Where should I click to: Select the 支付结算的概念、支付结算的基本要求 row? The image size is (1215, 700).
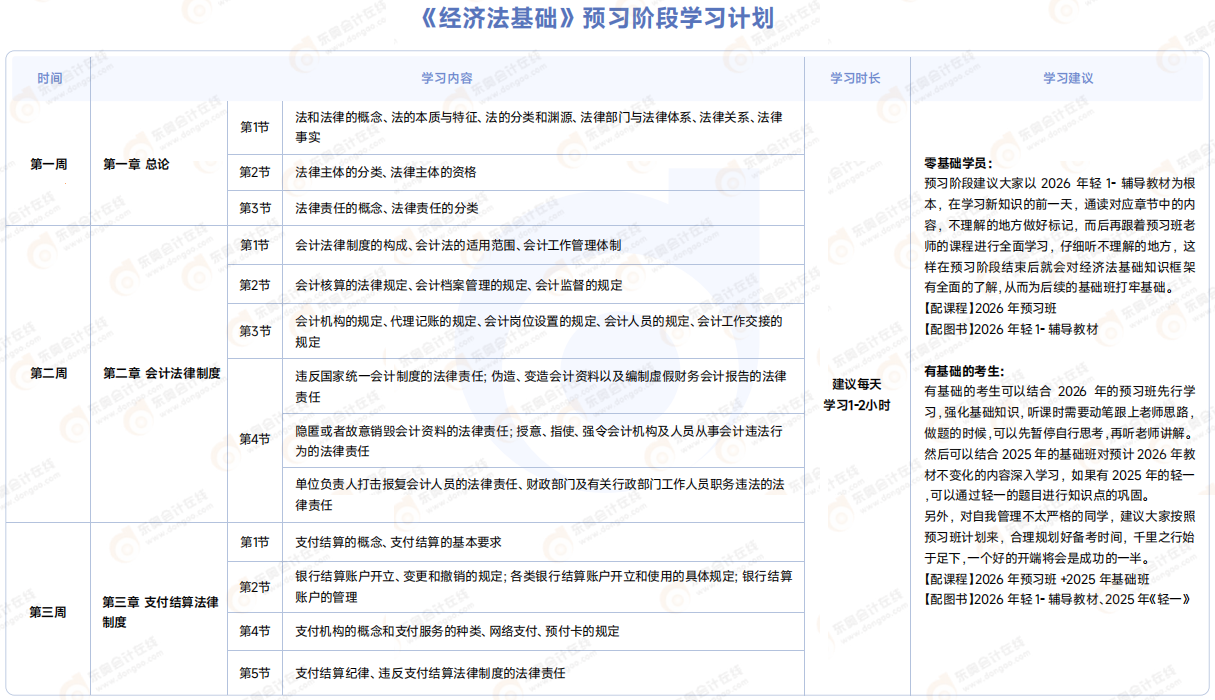pos(398,542)
